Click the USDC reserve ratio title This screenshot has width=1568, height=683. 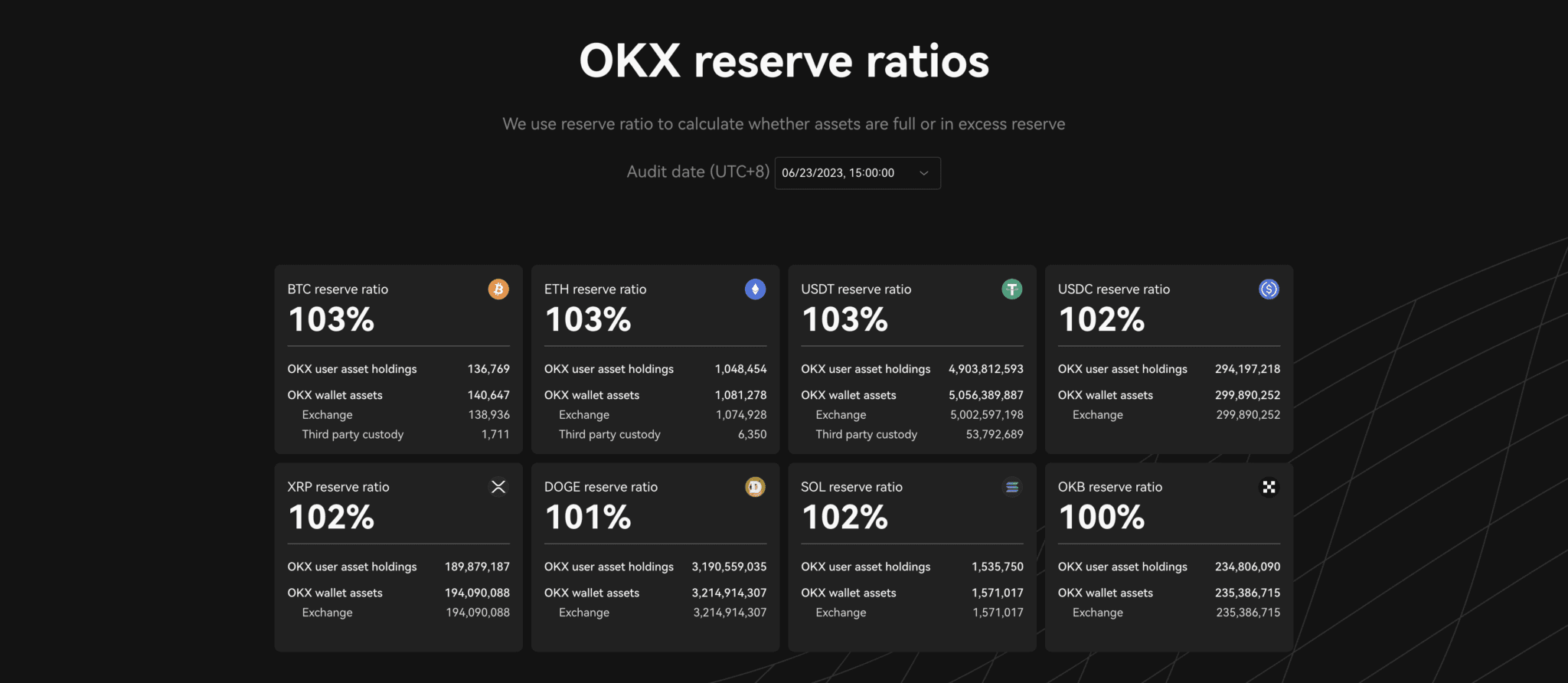pos(1113,289)
